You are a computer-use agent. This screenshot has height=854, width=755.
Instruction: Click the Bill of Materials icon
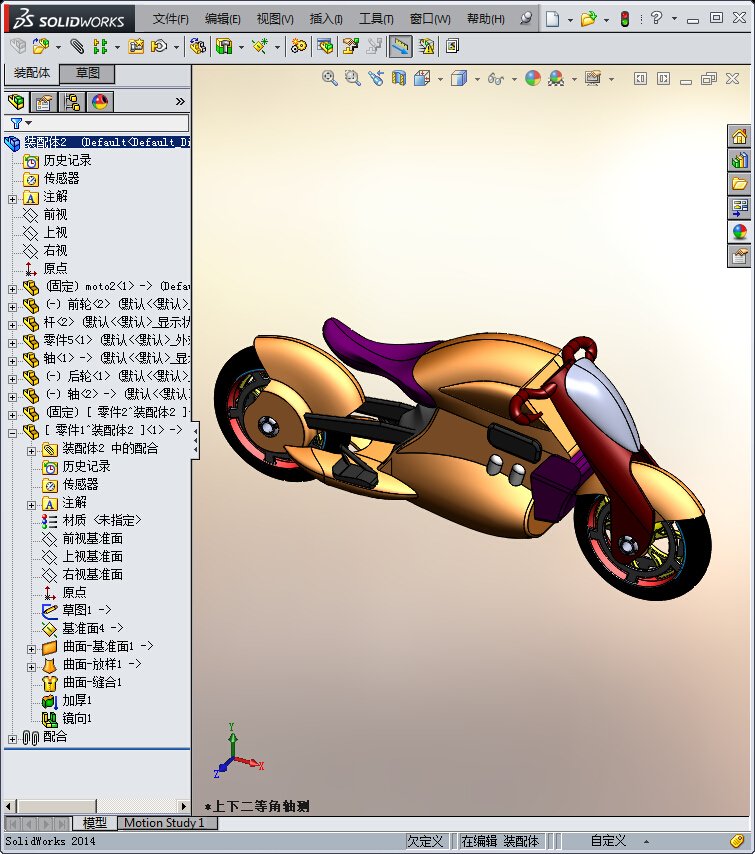325,47
